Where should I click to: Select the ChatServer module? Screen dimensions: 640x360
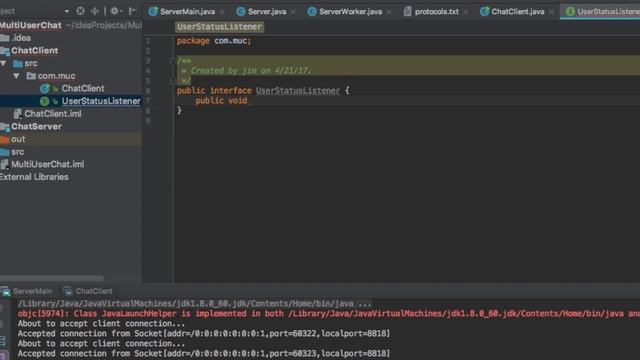click(36, 127)
